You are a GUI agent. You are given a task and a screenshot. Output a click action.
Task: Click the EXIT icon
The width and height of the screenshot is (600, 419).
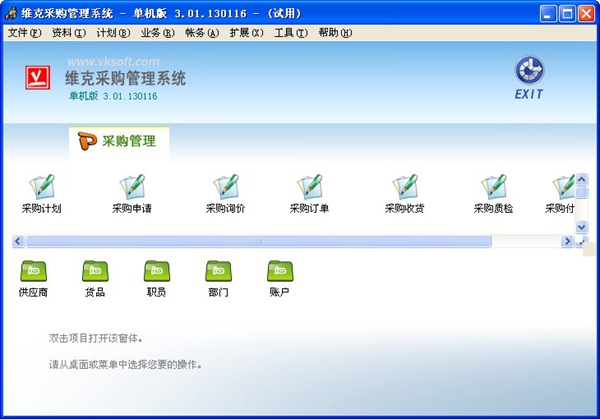click(529, 78)
